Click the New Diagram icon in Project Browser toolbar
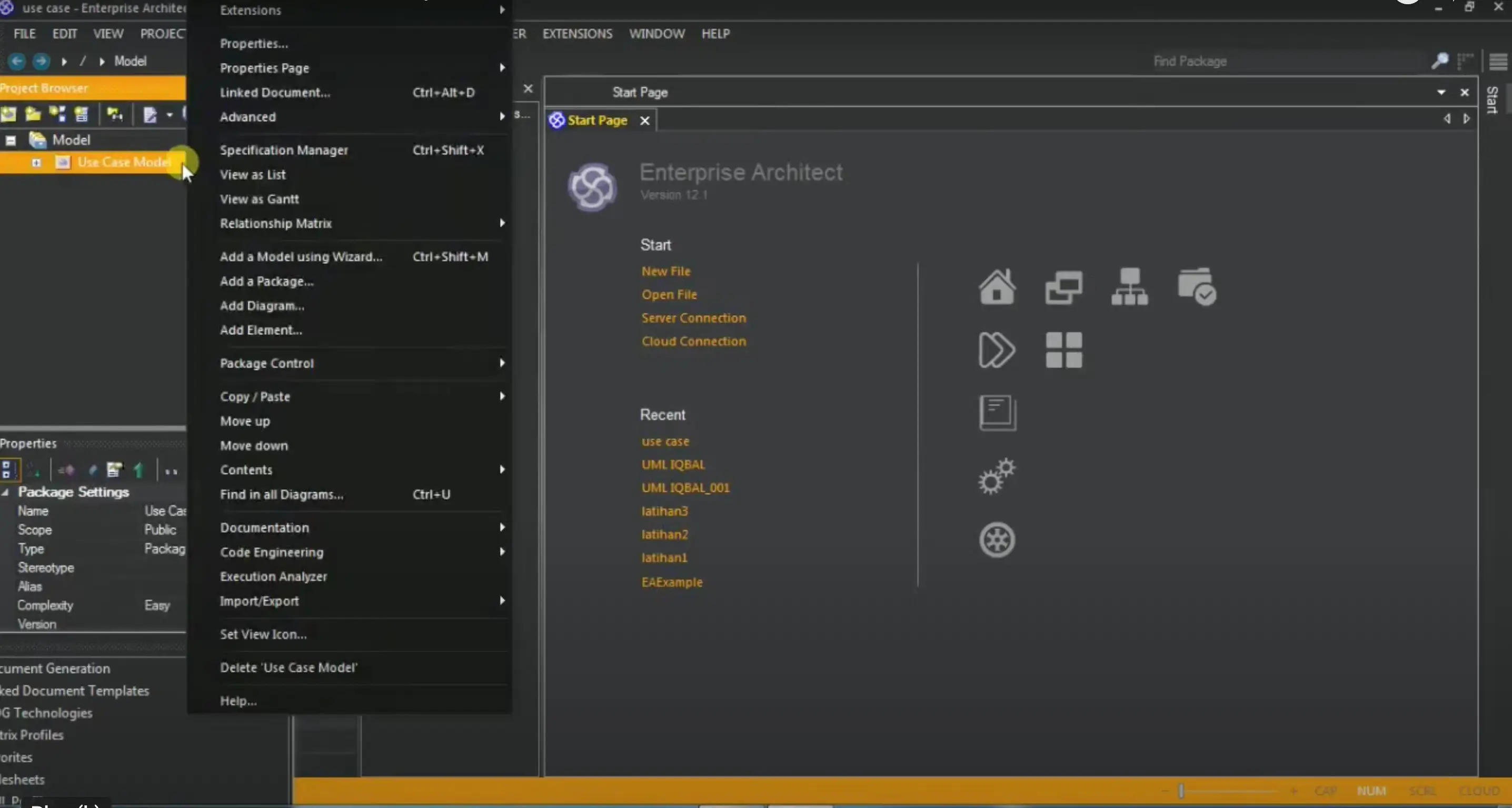The height and width of the screenshot is (808, 1512). click(57, 114)
